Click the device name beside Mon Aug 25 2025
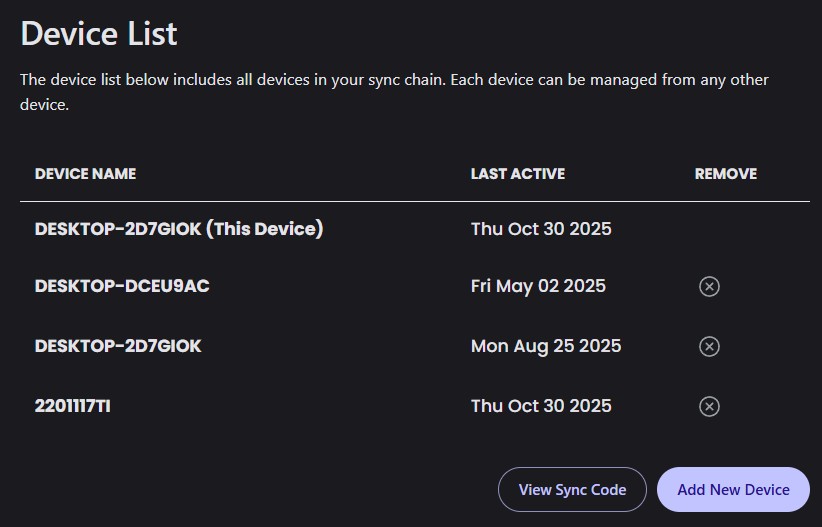This screenshot has height=527, width=822. tap(118, 346)
